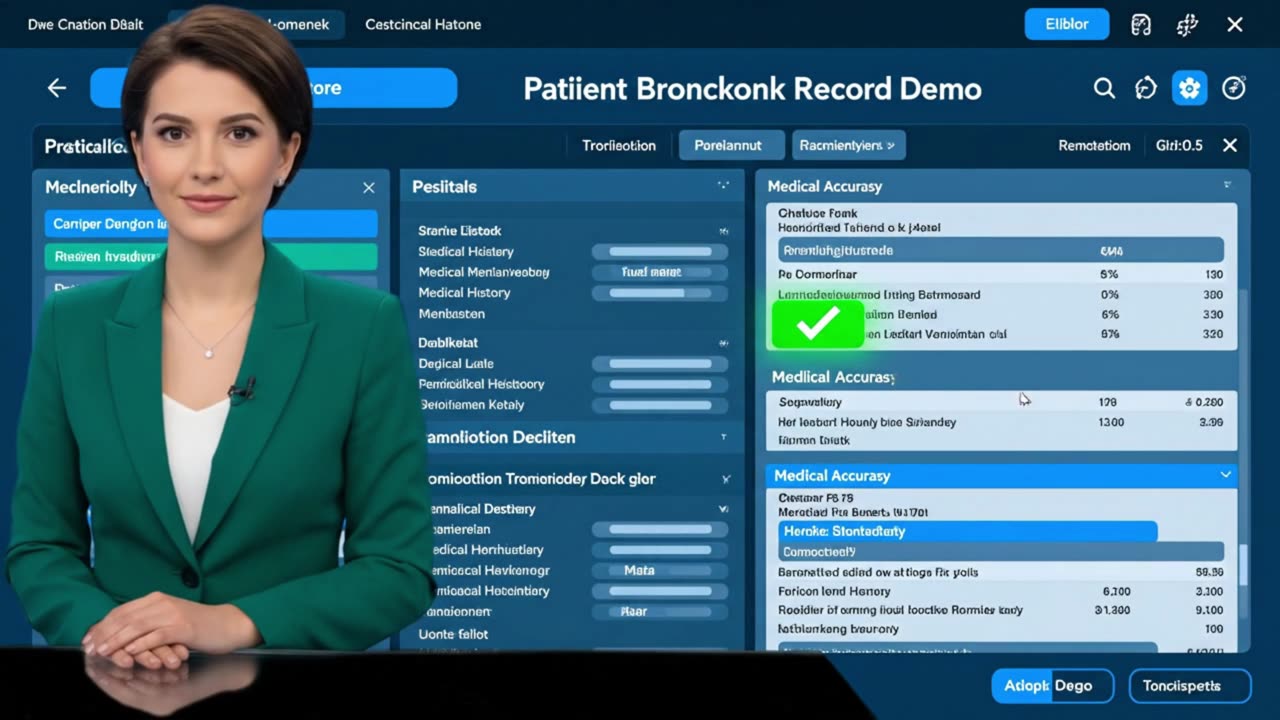Collapse the ennalical Desttery group

723,509
